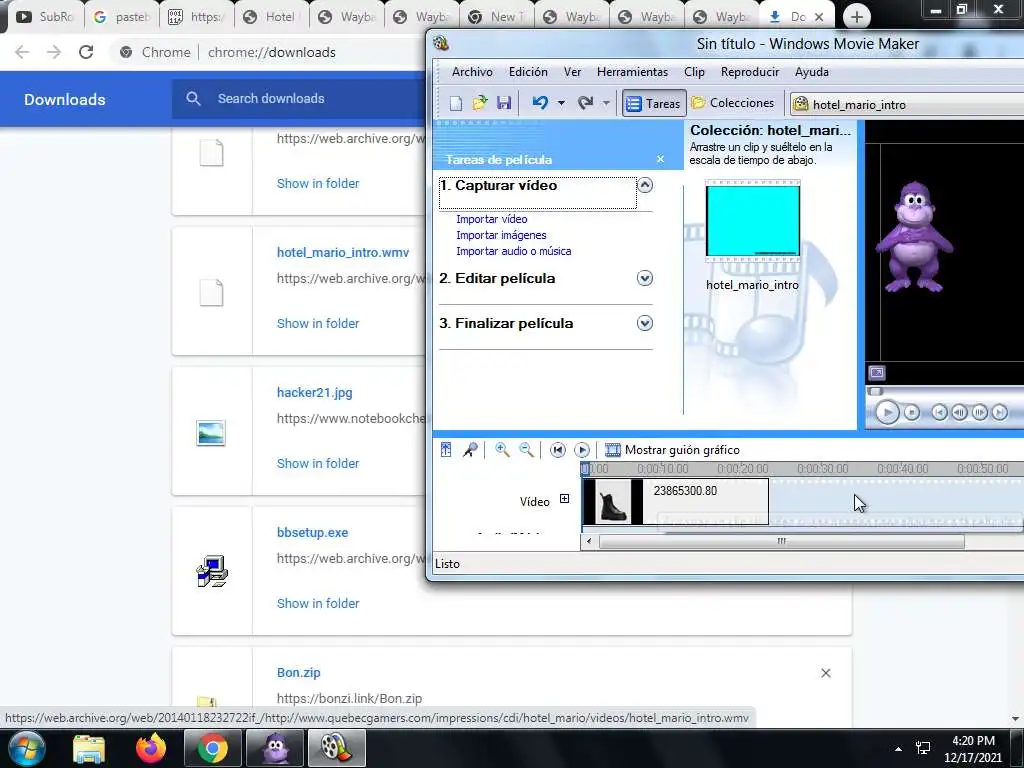This screenshot has width=1024, height=768.
Task: Open the Undo history dropdown arrow
Action: tap(561, 103)
